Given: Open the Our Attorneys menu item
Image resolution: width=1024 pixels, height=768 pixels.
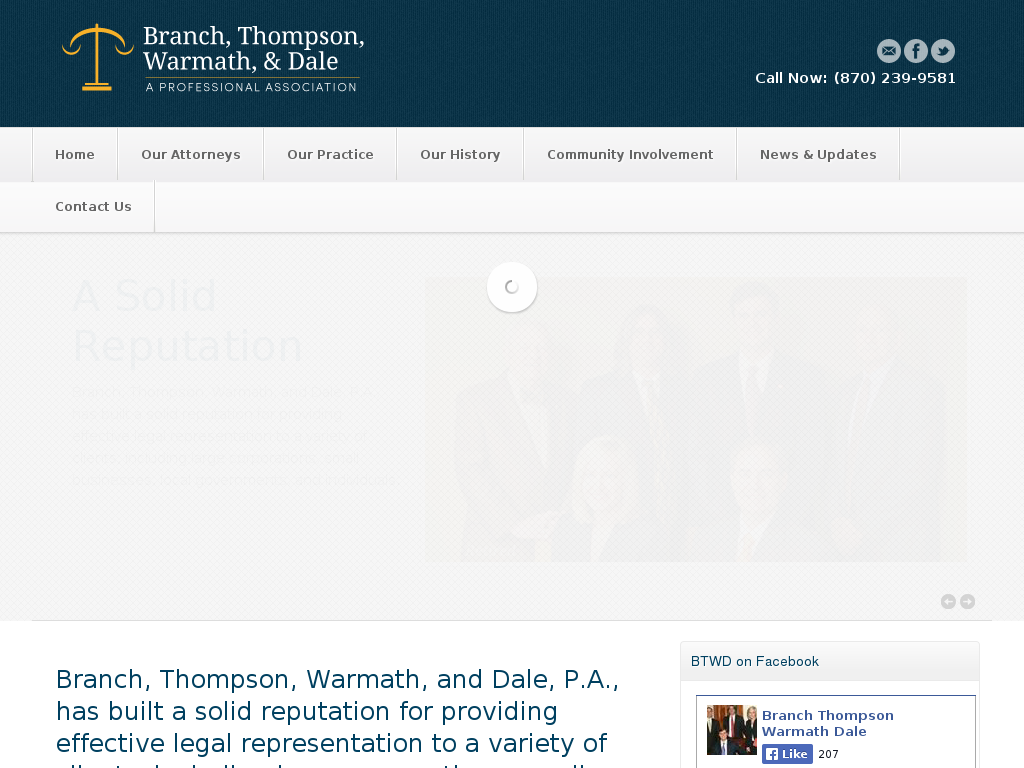Looking at the screenshot, I should 191,155.
